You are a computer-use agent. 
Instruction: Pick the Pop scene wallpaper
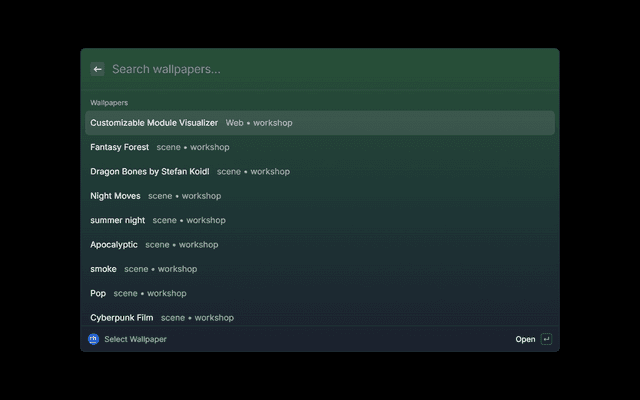320,293
